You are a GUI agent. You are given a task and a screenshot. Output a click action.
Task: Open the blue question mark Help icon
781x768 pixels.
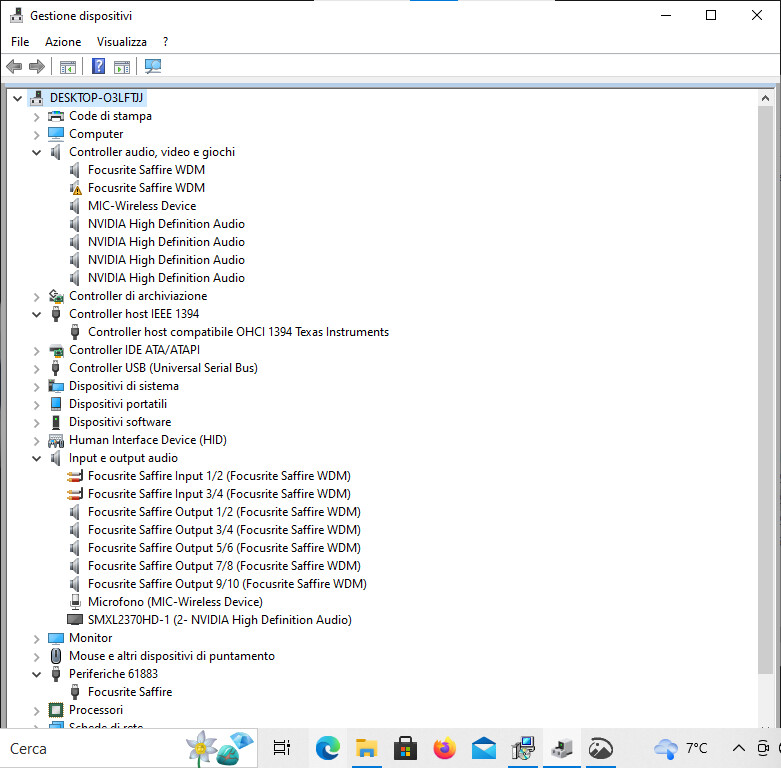pos(99,66)
